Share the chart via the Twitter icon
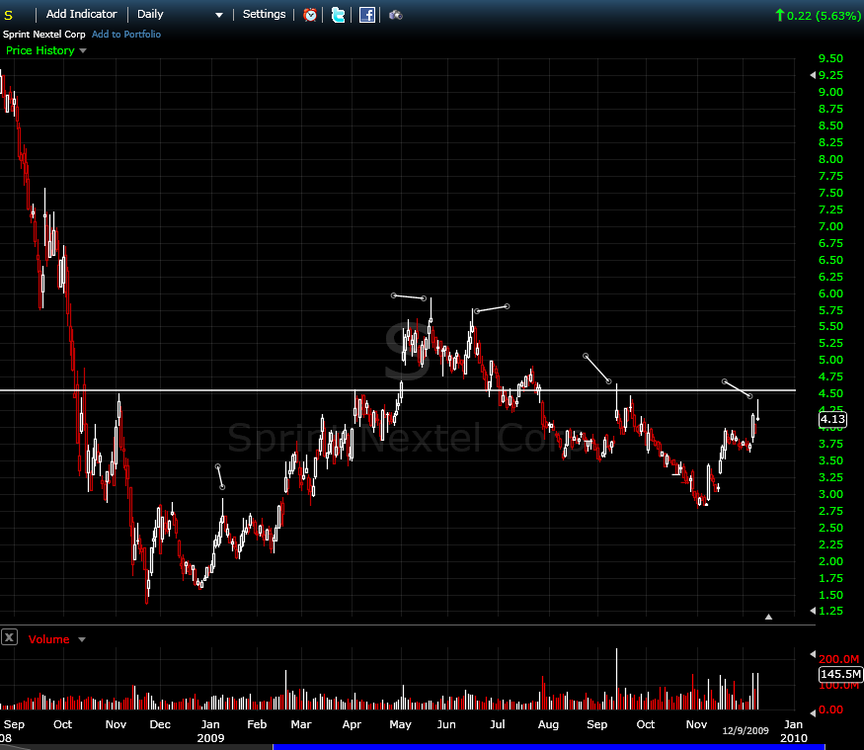The image size is (864, 750). point(338,15)
